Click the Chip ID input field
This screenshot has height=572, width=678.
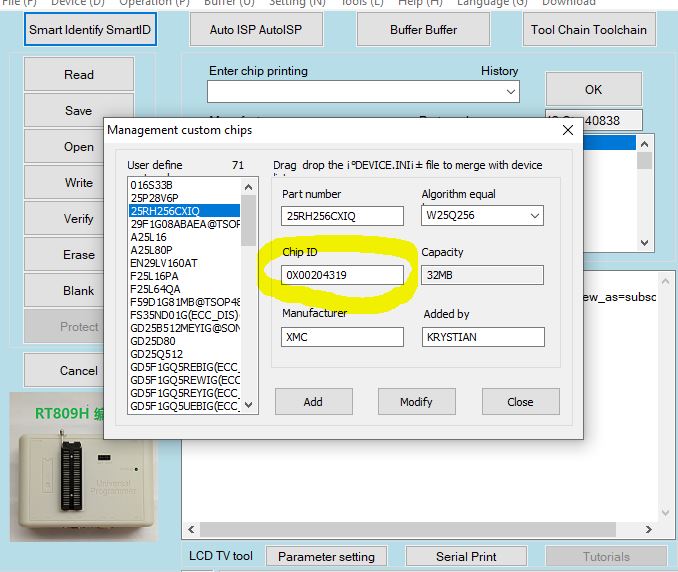point(342,275)
